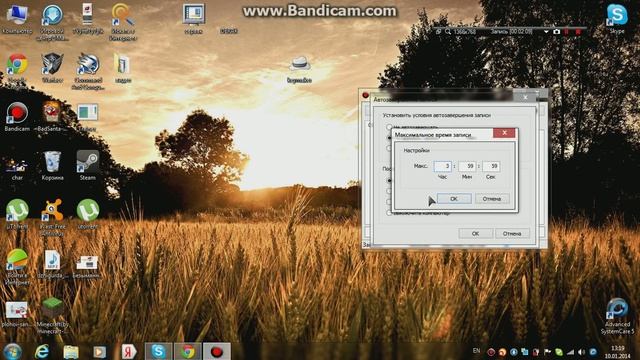Image resolution: width=640 pixels, height=360 pixels.
Task: Switch to Chrome in the taskbar
Action: click(188, 351)
